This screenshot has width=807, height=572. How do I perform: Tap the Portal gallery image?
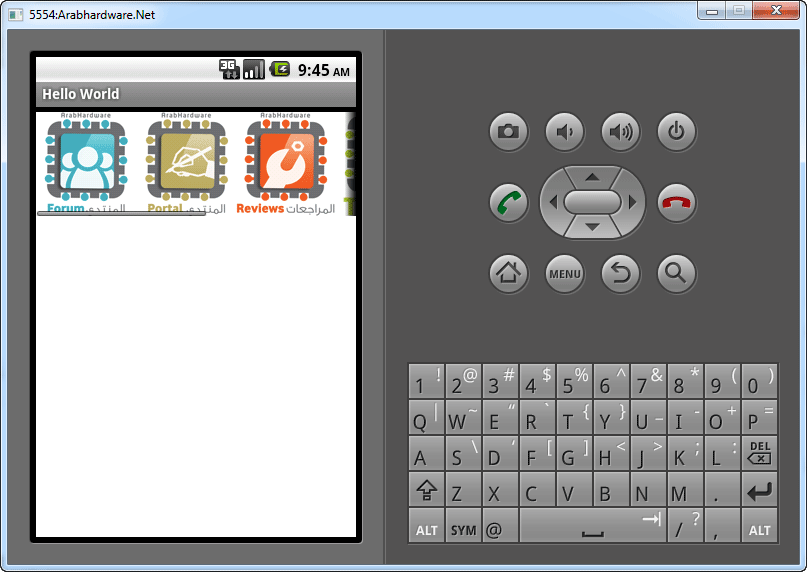187,163
